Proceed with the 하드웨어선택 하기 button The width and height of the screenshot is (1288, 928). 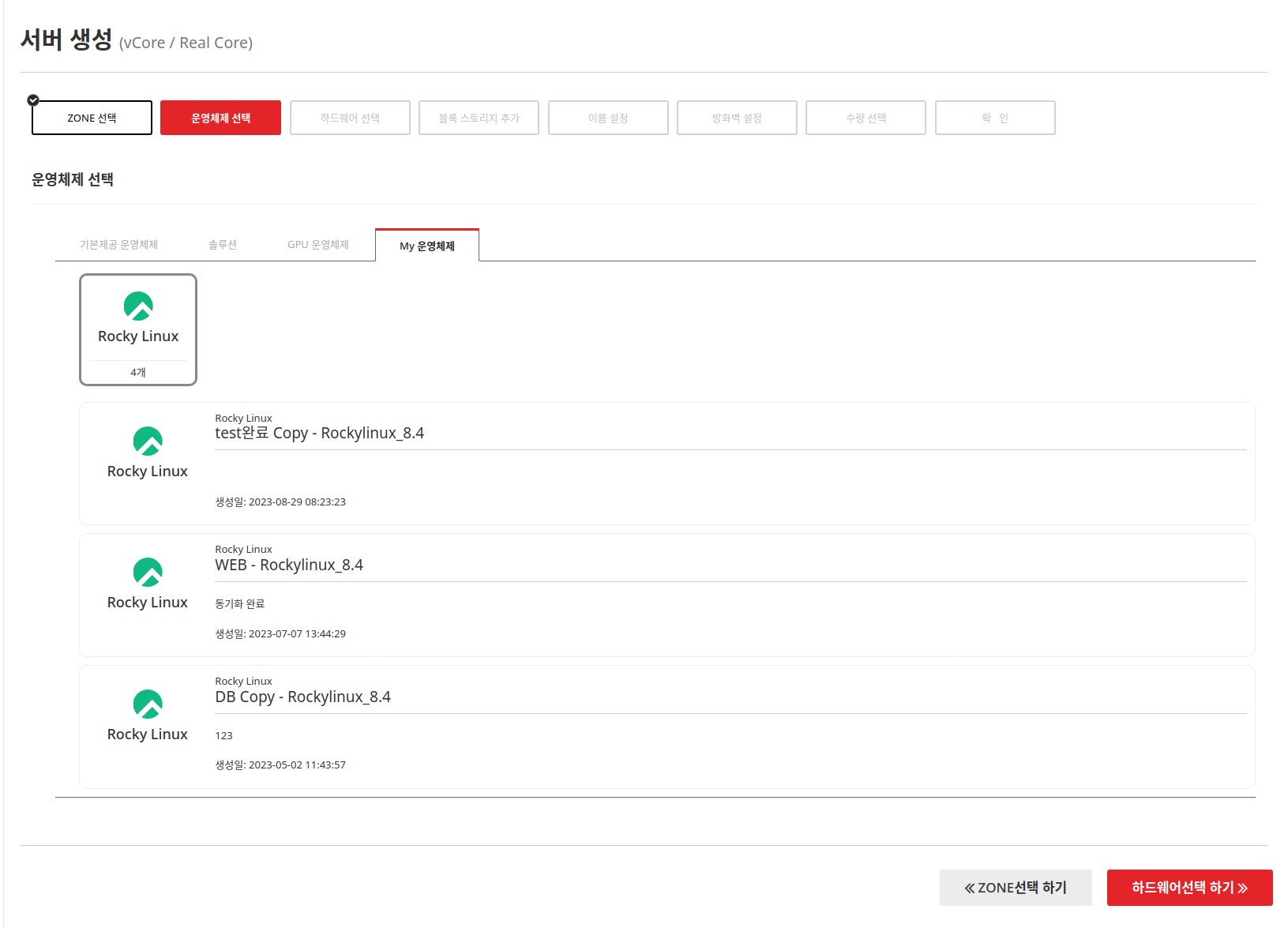click(x=1188, y=888)
